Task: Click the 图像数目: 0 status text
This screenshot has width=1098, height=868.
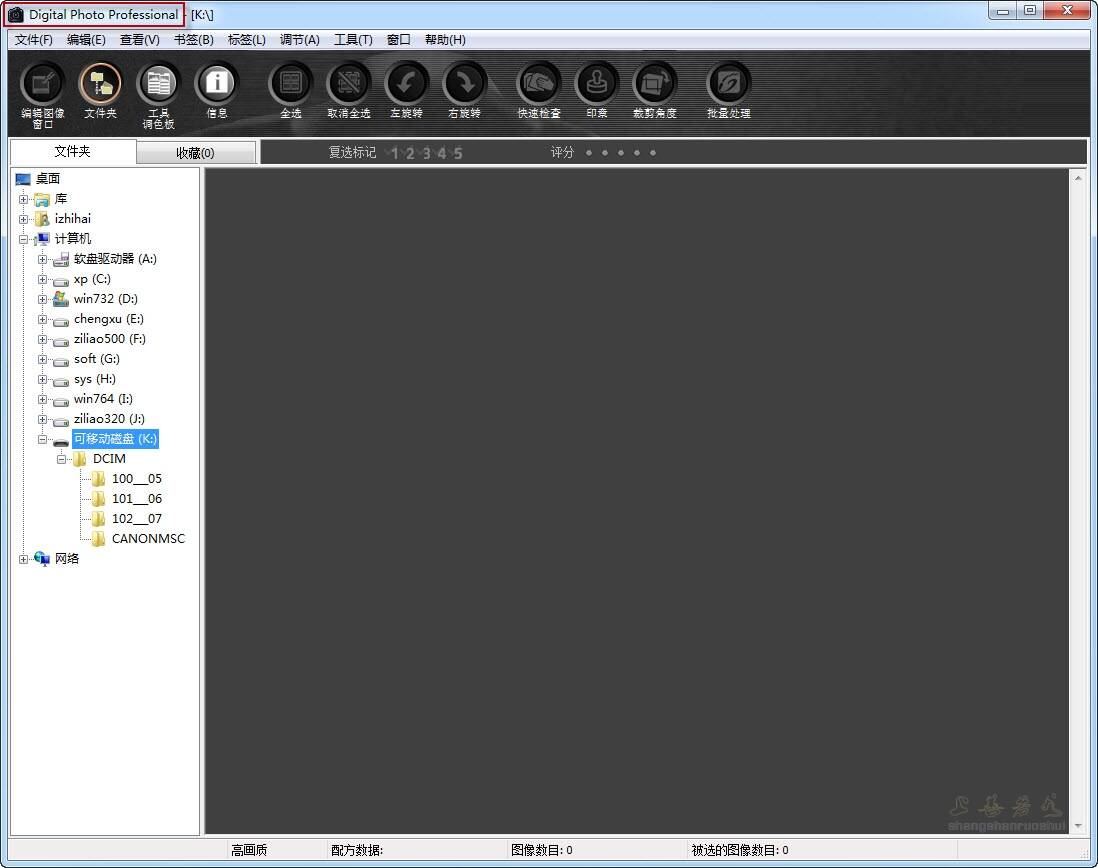Action: click(x=542, y=850)
